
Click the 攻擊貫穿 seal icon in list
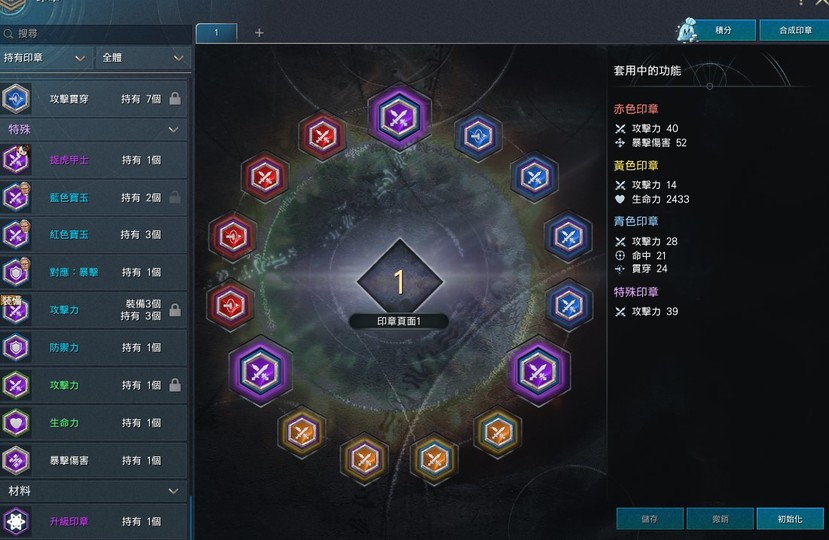tap(16, 98)
